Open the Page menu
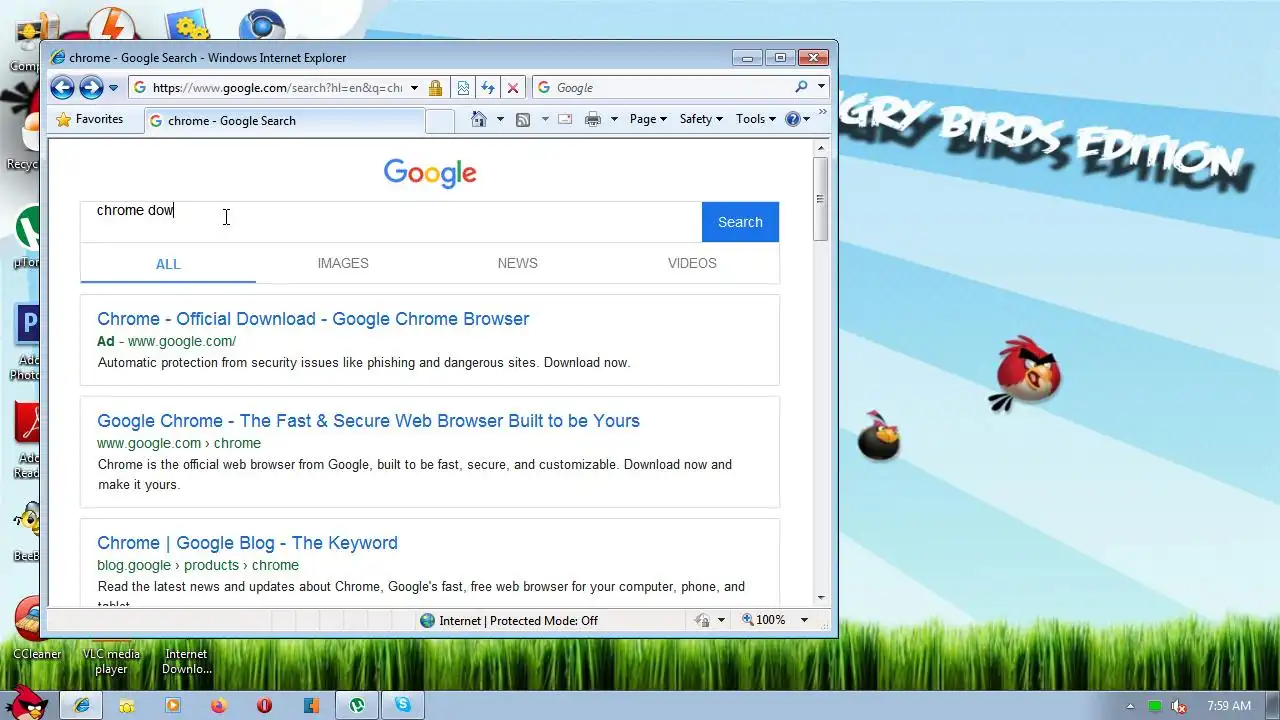1280x720 pixels. tap(648, 119)
